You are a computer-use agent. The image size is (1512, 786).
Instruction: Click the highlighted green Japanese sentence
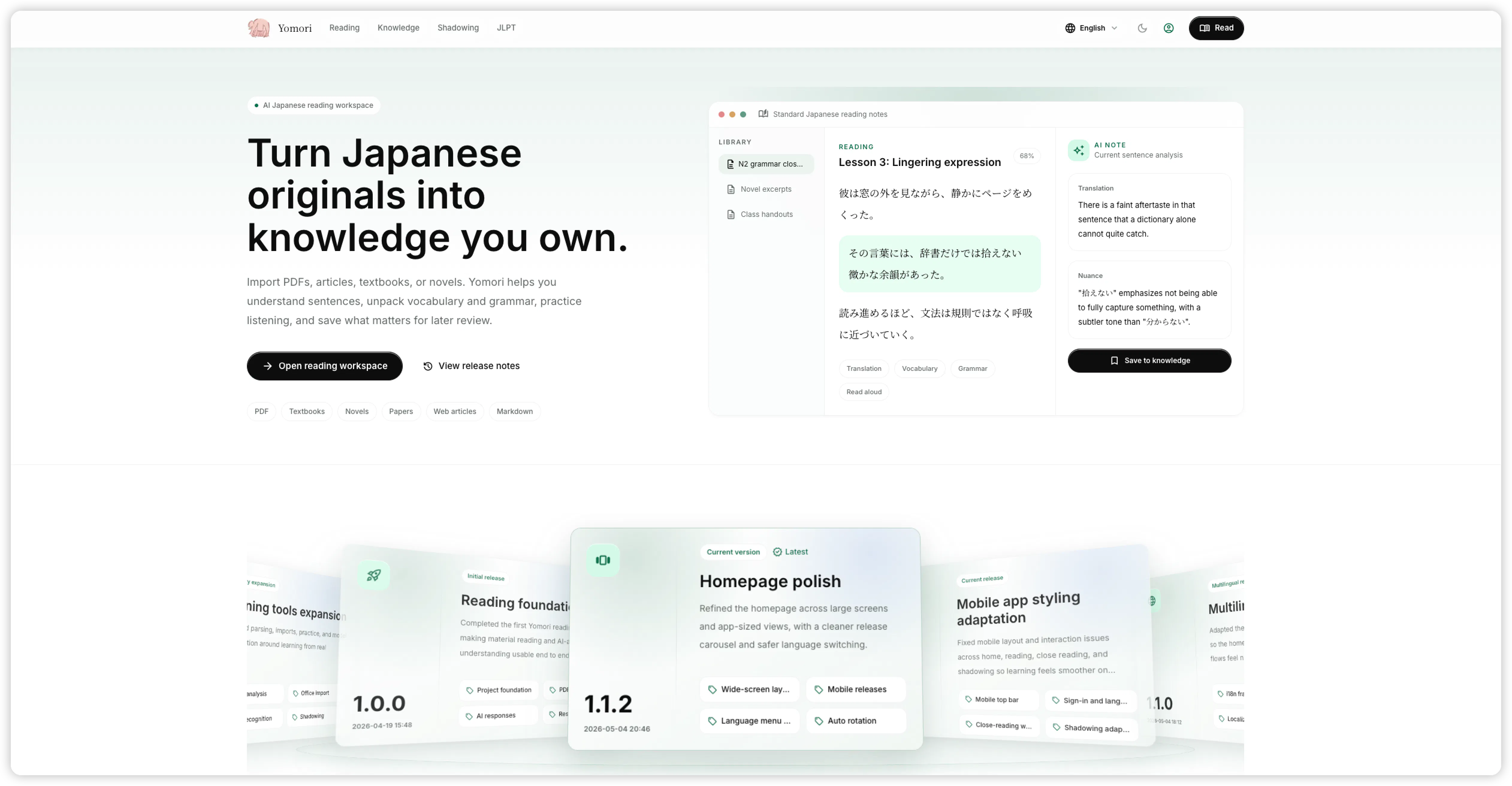pos(940,263)
